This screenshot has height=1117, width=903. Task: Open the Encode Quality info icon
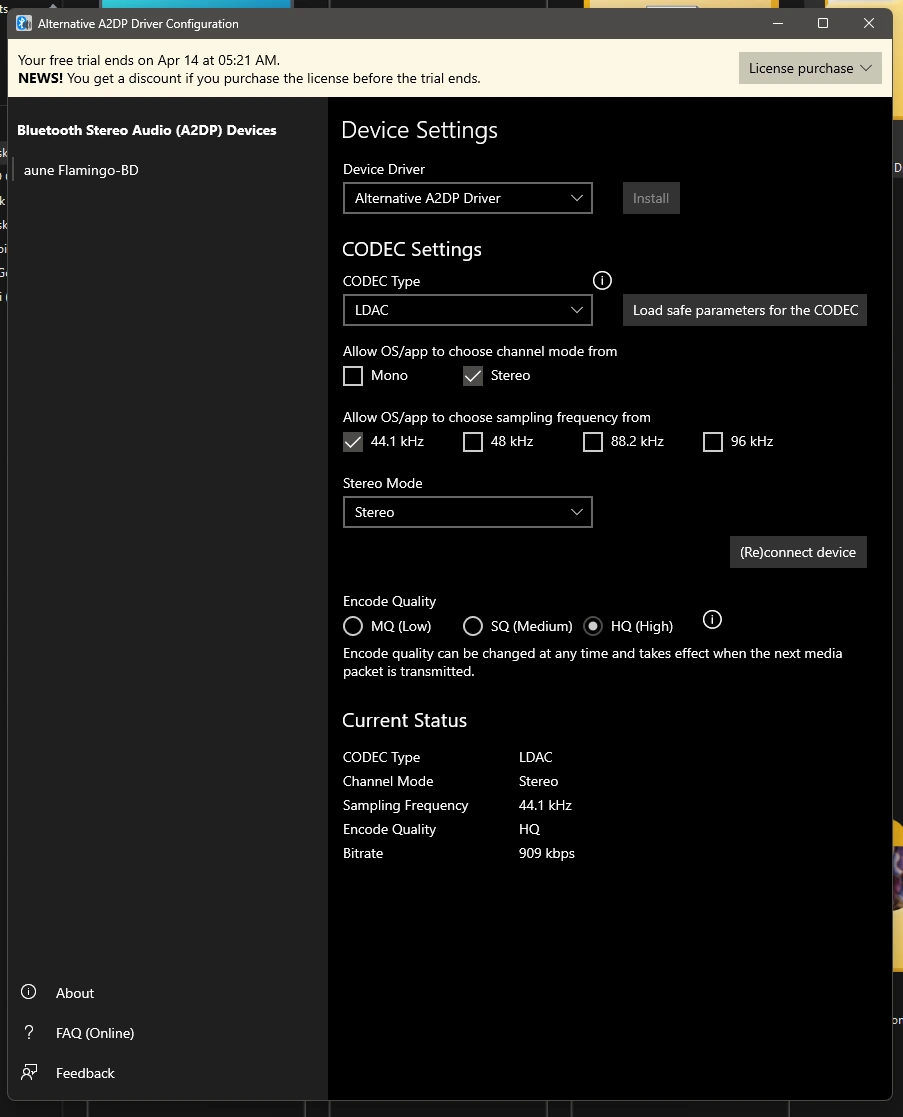[x=712, y=620]
